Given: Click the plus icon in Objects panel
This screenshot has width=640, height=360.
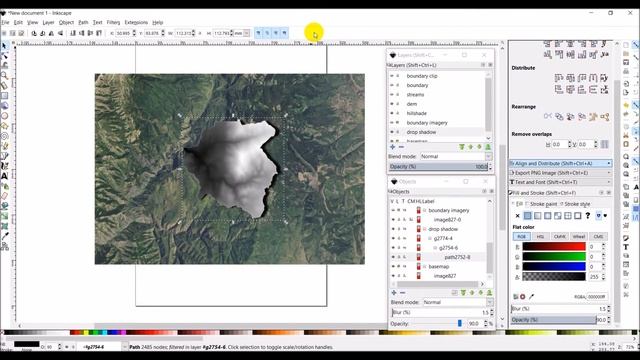Looking at the screenshot, I should point(394,293).
